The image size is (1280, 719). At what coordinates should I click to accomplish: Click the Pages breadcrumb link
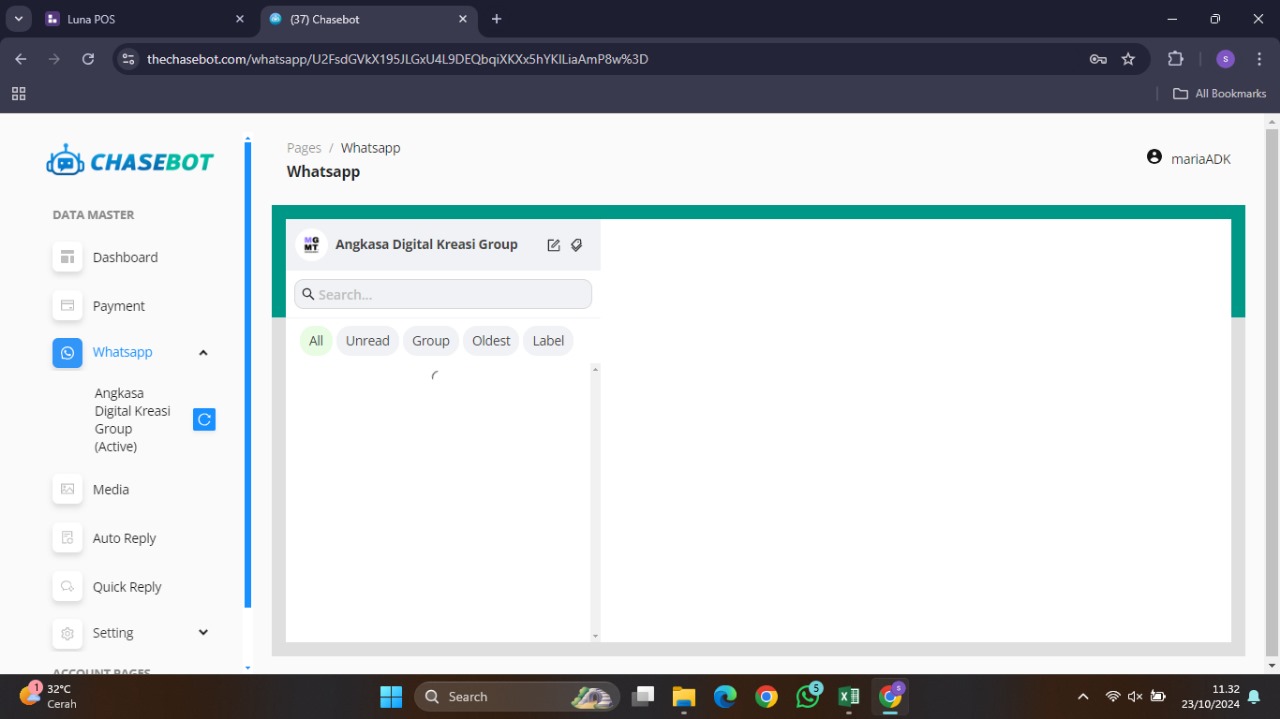click(304, 148)
